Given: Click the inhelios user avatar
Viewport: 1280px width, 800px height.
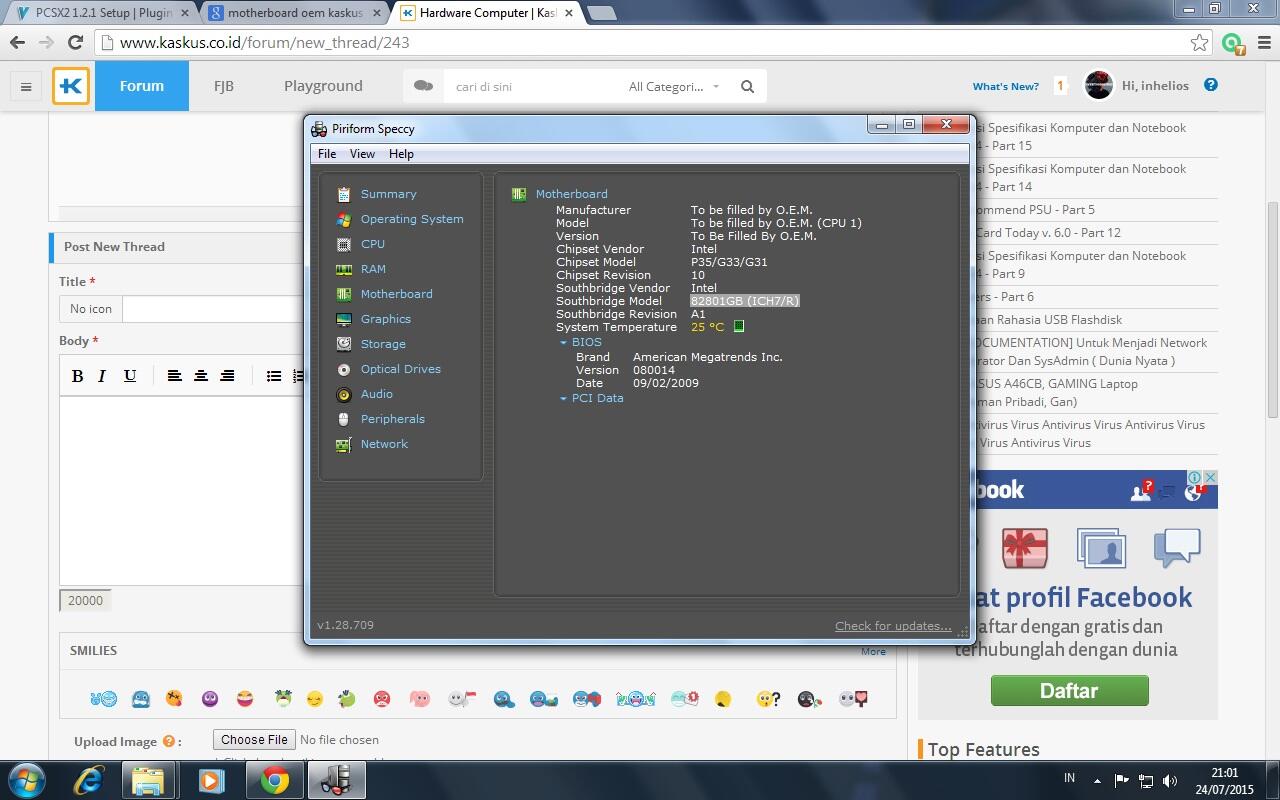Looking at the screenshot, I should (1099, 85).
